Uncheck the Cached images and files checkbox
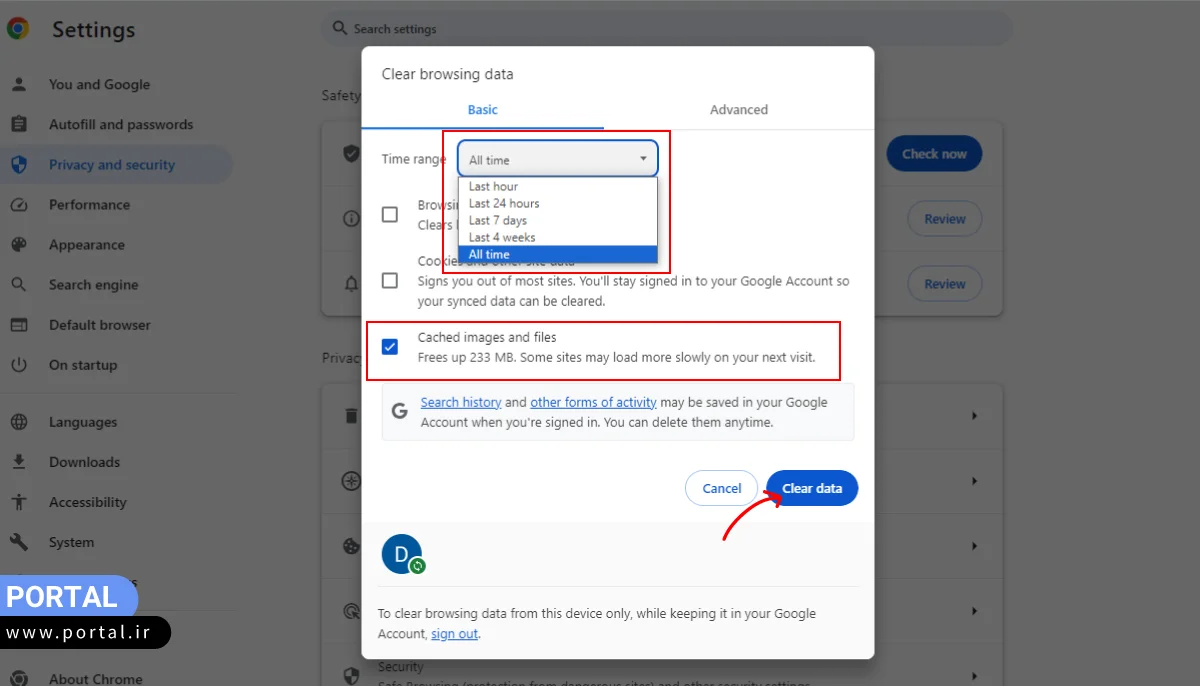The image size is (1200, 686). (x=390, y=347)
